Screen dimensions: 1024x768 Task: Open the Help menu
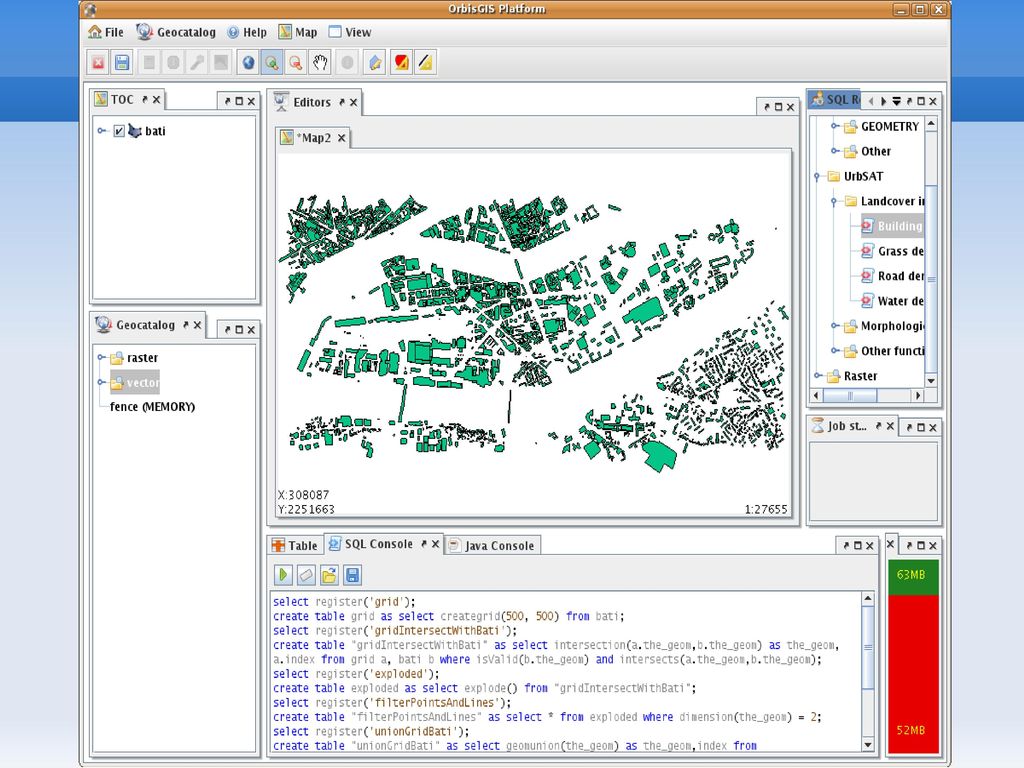click(247, 32)
